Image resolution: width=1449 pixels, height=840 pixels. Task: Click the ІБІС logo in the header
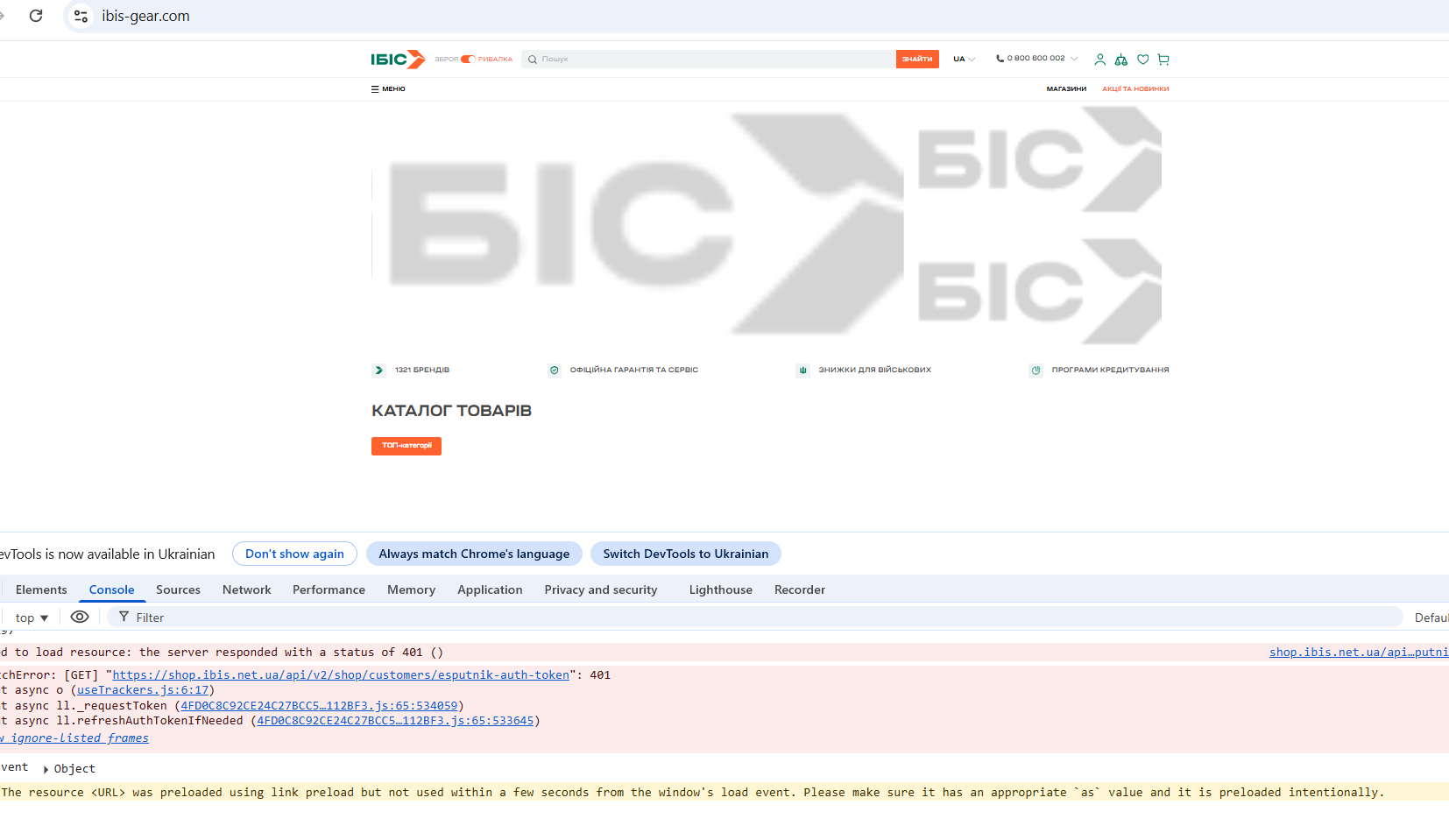tap(398, 60)
